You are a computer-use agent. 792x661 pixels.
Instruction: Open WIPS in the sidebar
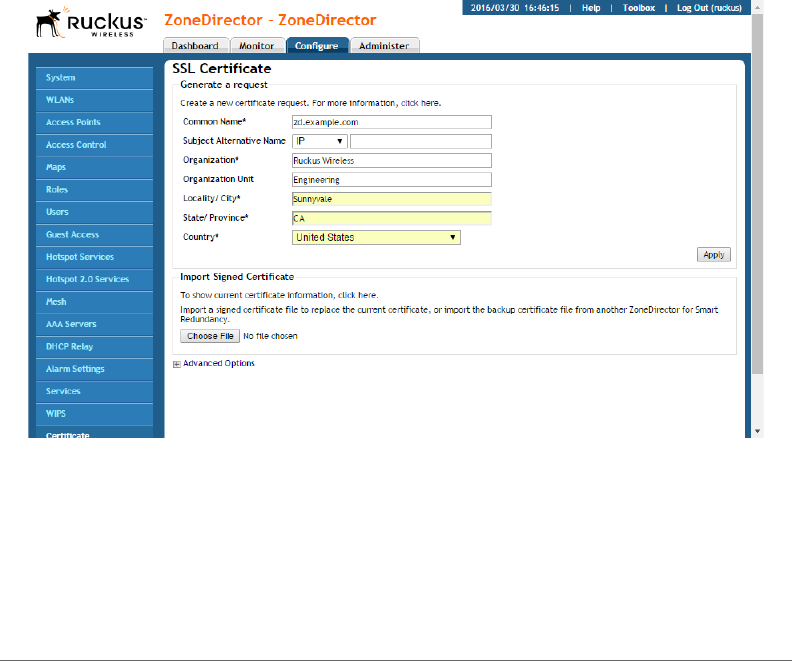(94, 414)
